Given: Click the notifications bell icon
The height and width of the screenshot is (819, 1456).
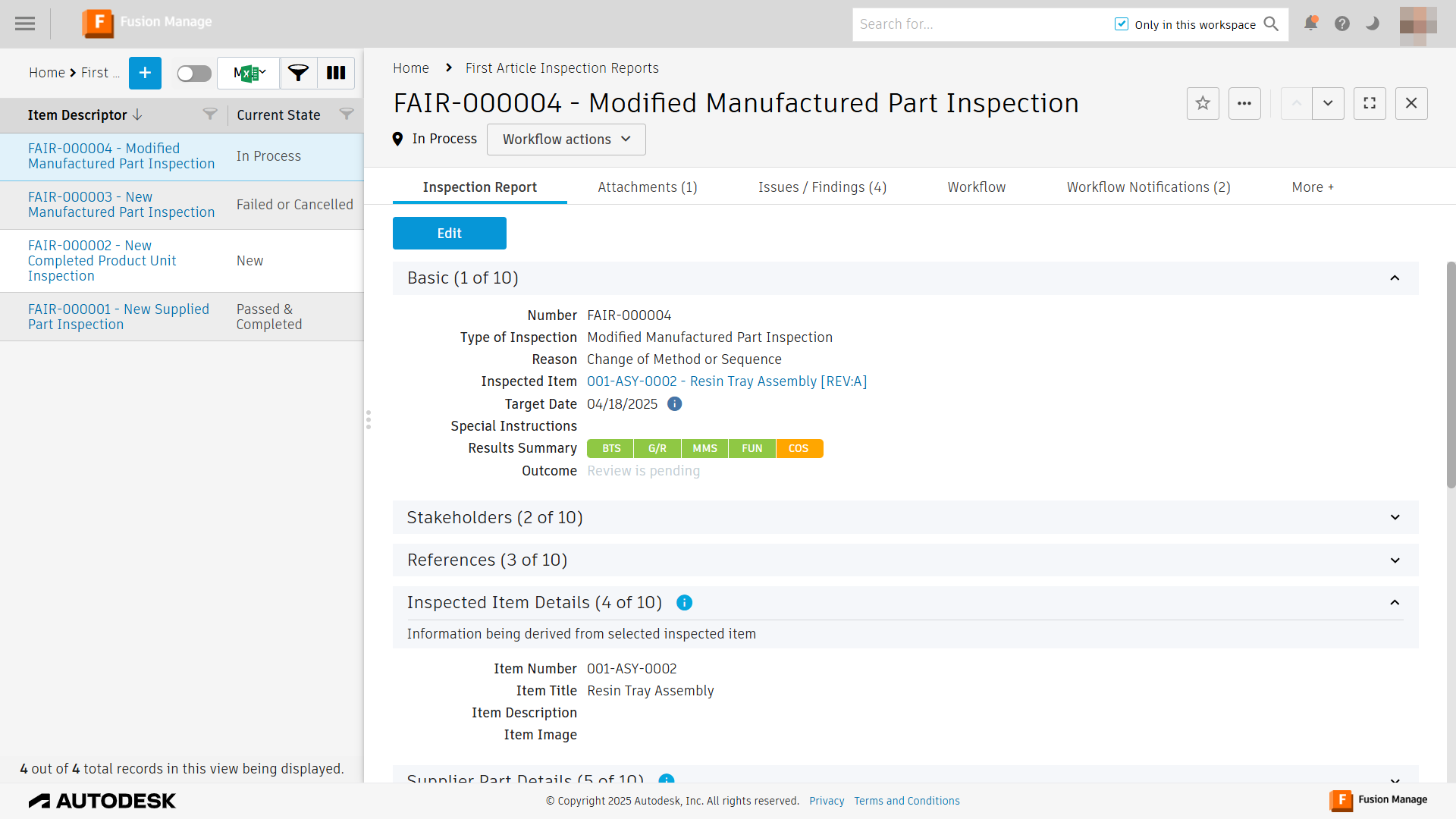Looking at the screenshot, I should [x=1310, y=24].
